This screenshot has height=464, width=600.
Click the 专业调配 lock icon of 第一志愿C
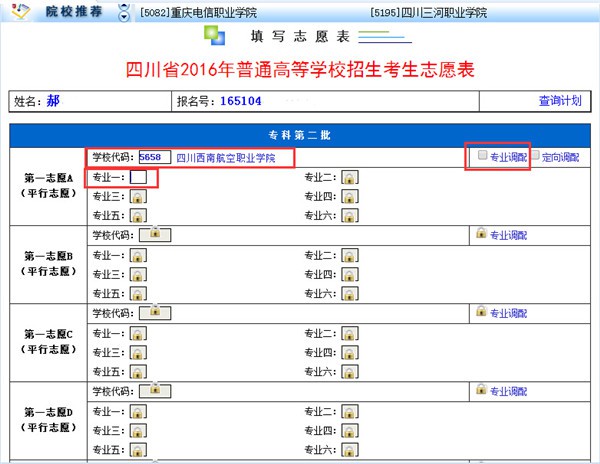(481, 310)
